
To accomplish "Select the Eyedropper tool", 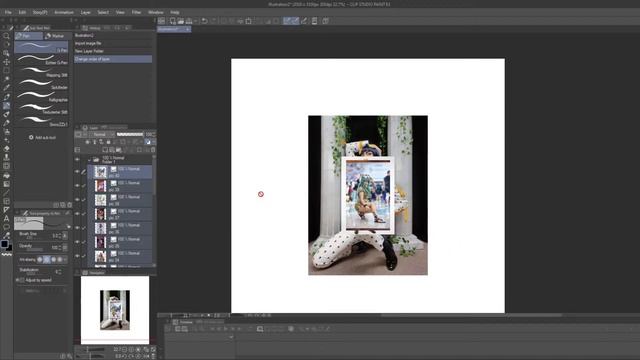I will click(6, 87).
